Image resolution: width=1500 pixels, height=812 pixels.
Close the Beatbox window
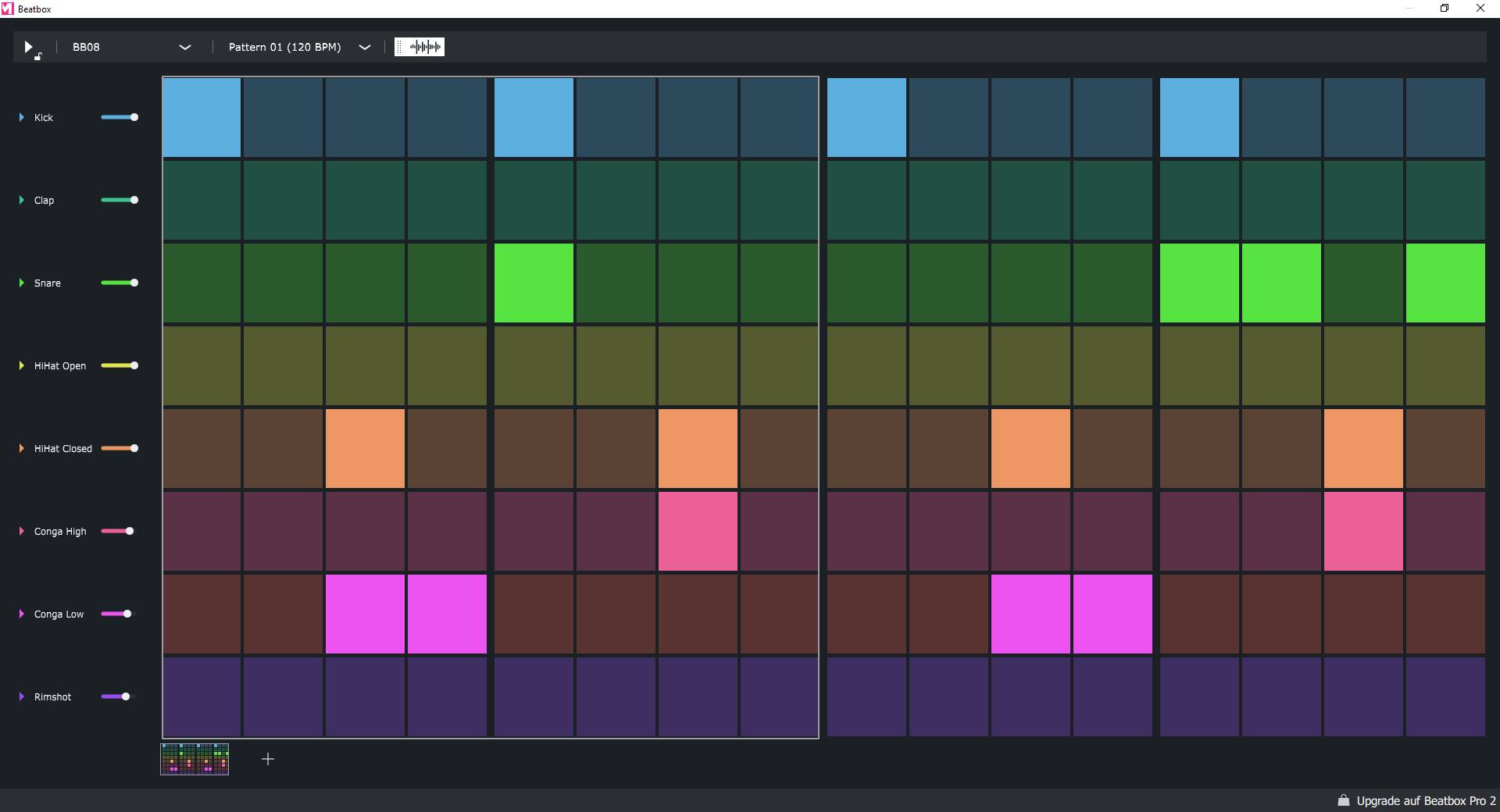pos(1480,9)
